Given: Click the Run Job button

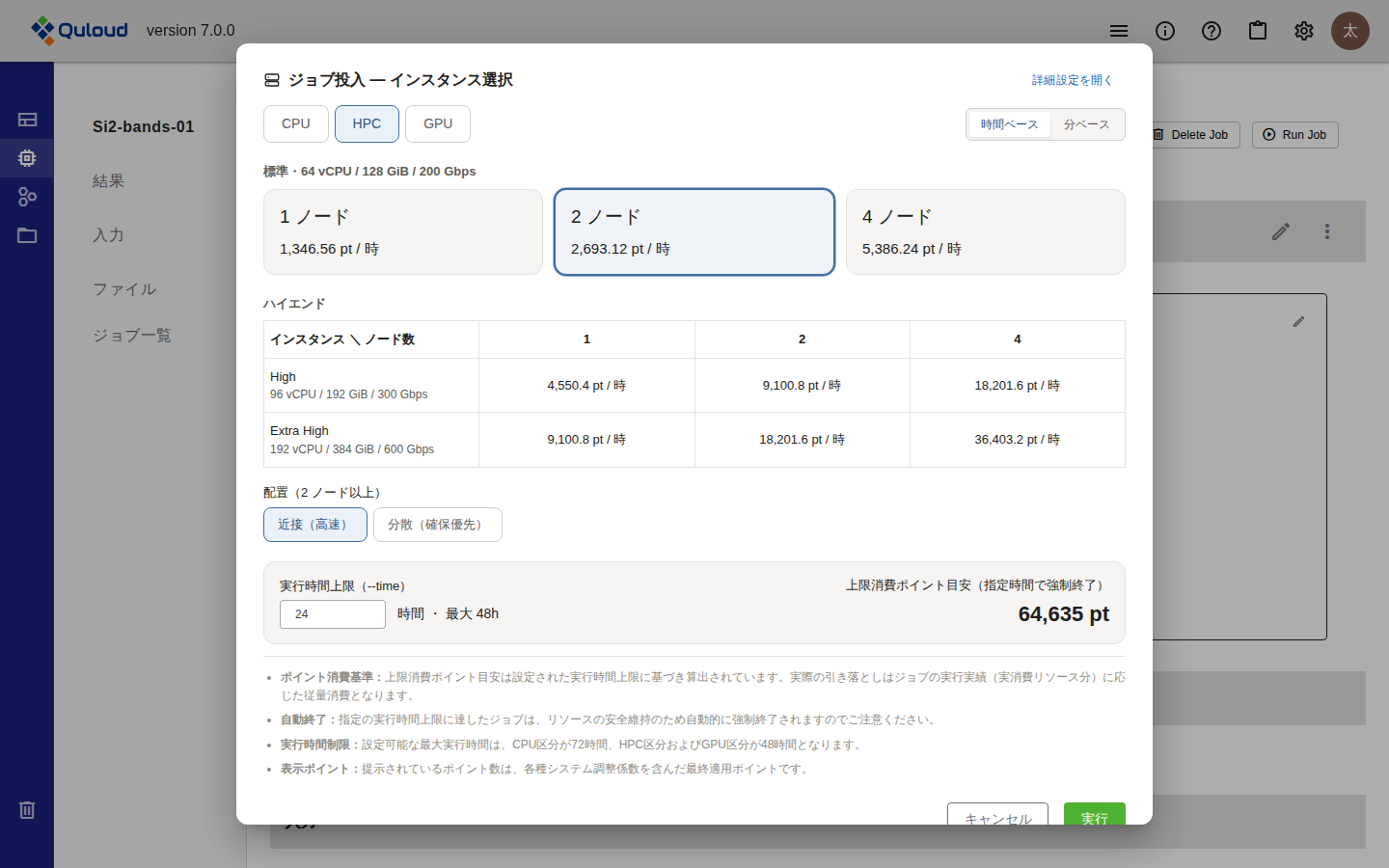Looking at the screenshot, I should (1295, 135).
